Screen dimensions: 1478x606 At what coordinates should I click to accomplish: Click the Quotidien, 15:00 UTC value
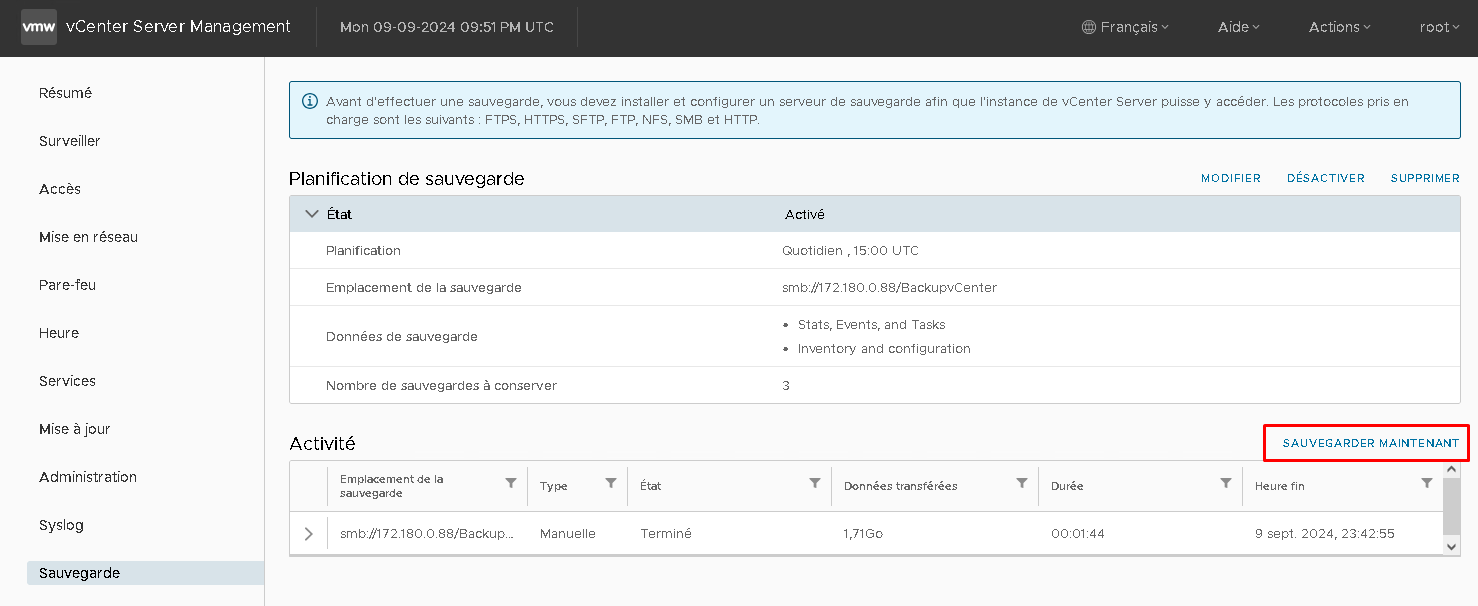point(850,251)
